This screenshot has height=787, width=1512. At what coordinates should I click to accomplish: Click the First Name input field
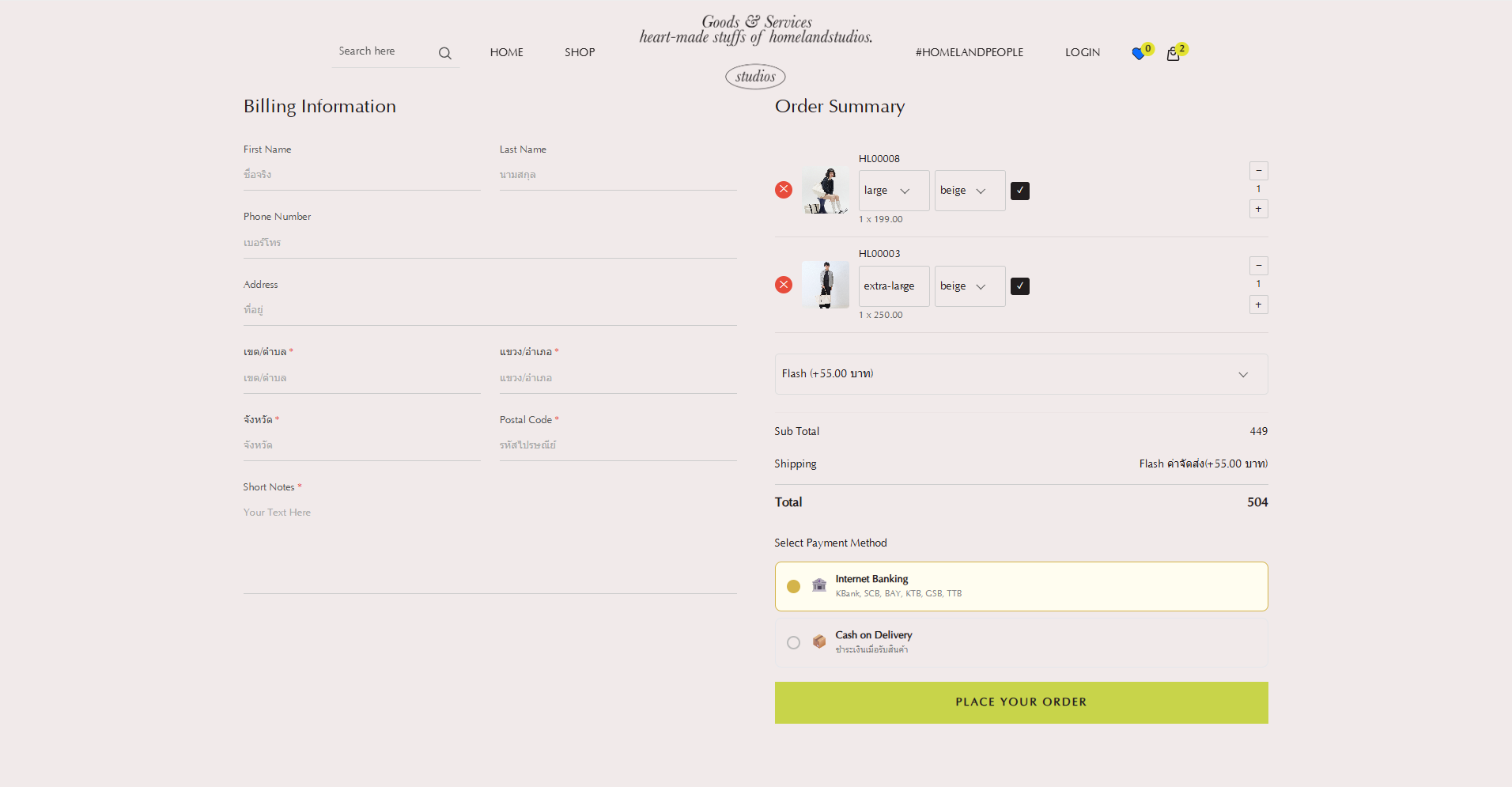click(361, 175)
